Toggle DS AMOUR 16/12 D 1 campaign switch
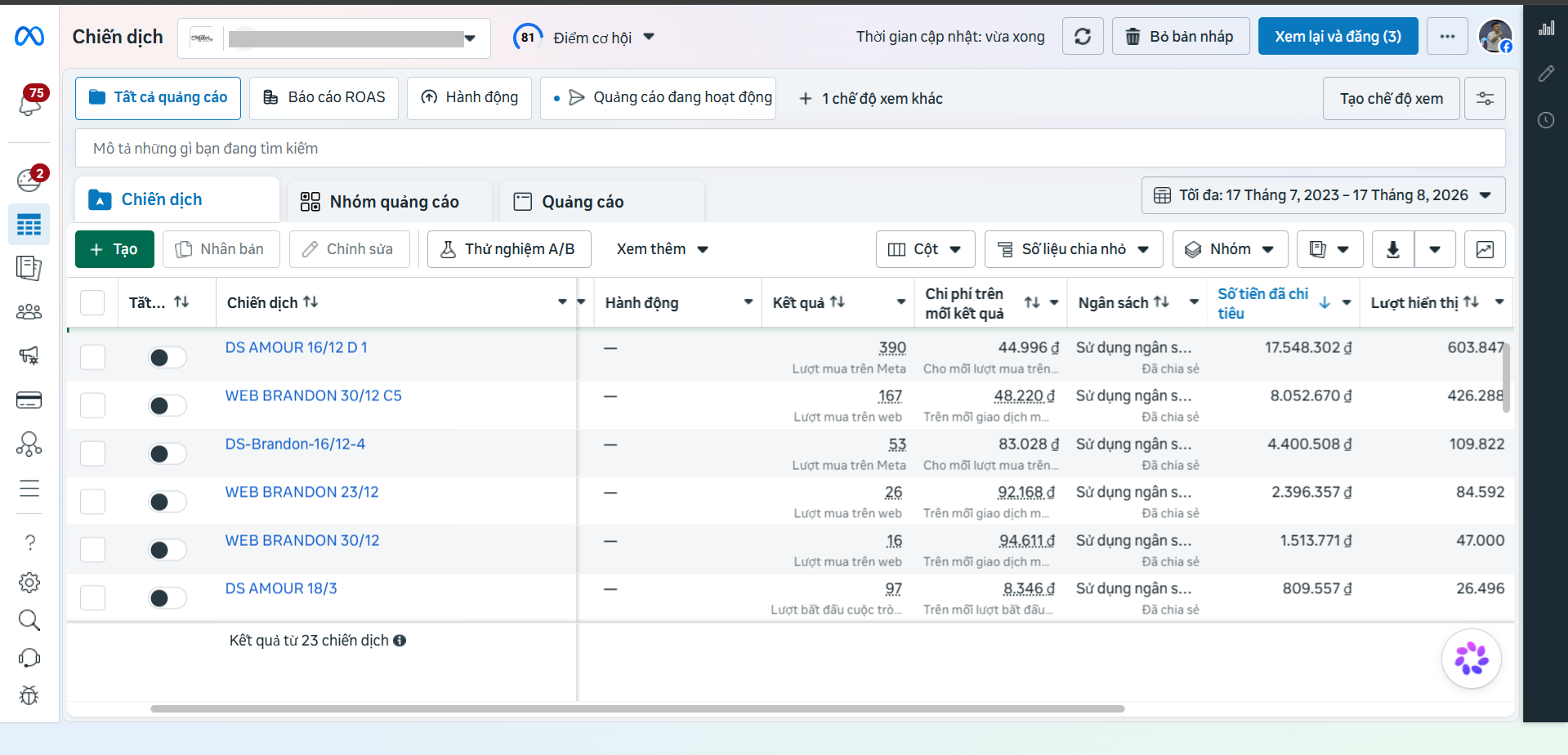 167,357
